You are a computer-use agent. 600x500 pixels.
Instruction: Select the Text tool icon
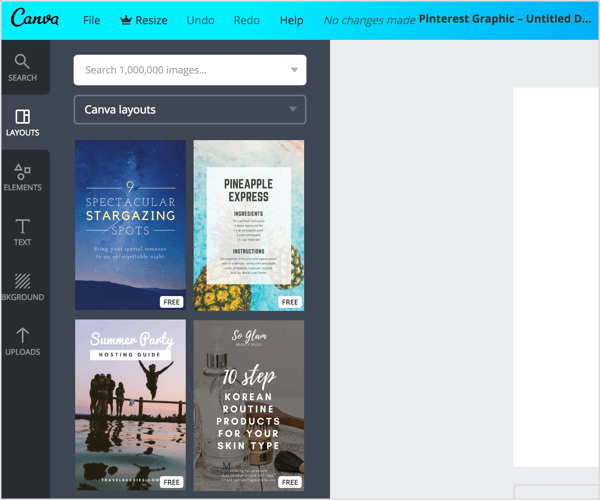point(22,226)
